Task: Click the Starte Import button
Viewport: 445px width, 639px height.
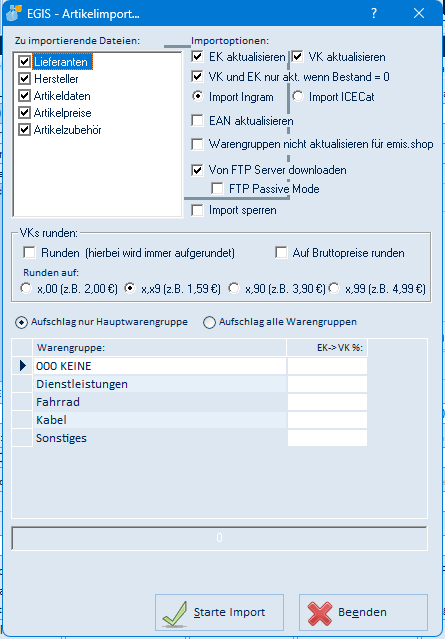Action: pyautogui.click(x=219, y=613)
